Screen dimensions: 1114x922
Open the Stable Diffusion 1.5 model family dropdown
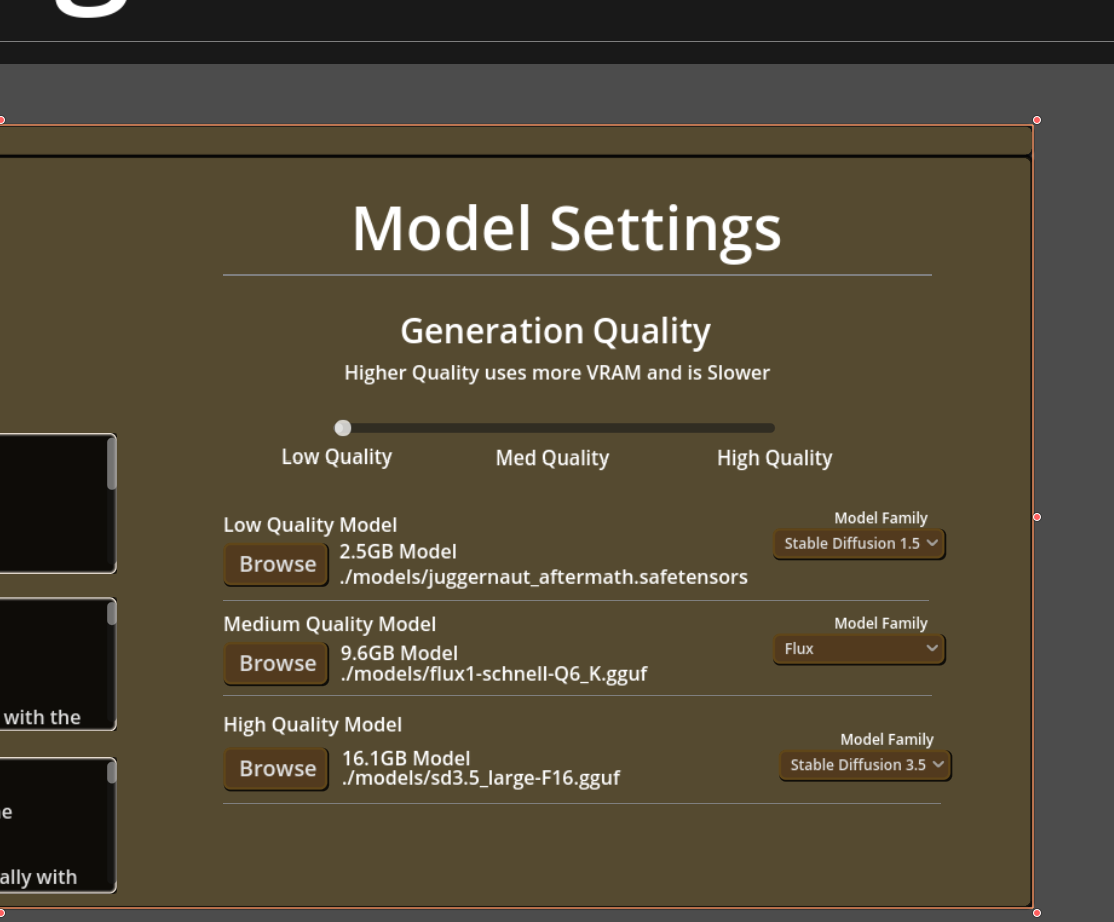point(859,543)
